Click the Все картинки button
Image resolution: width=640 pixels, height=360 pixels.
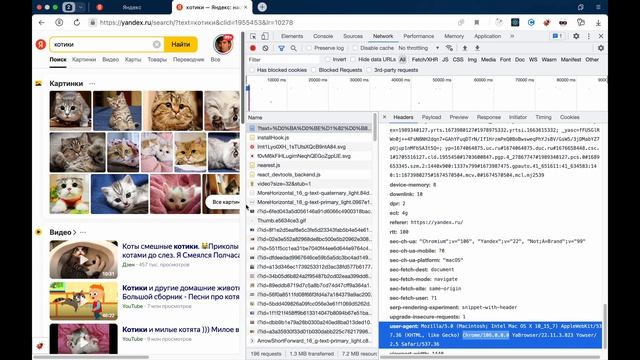(223, 202)
